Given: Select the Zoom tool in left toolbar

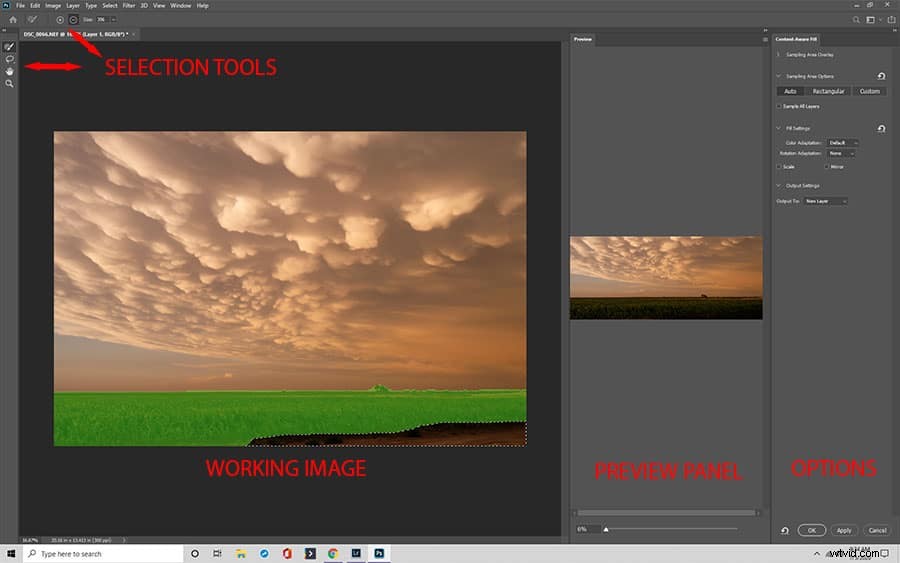Looking at the screenshot, I should click(x=9, y=84).
